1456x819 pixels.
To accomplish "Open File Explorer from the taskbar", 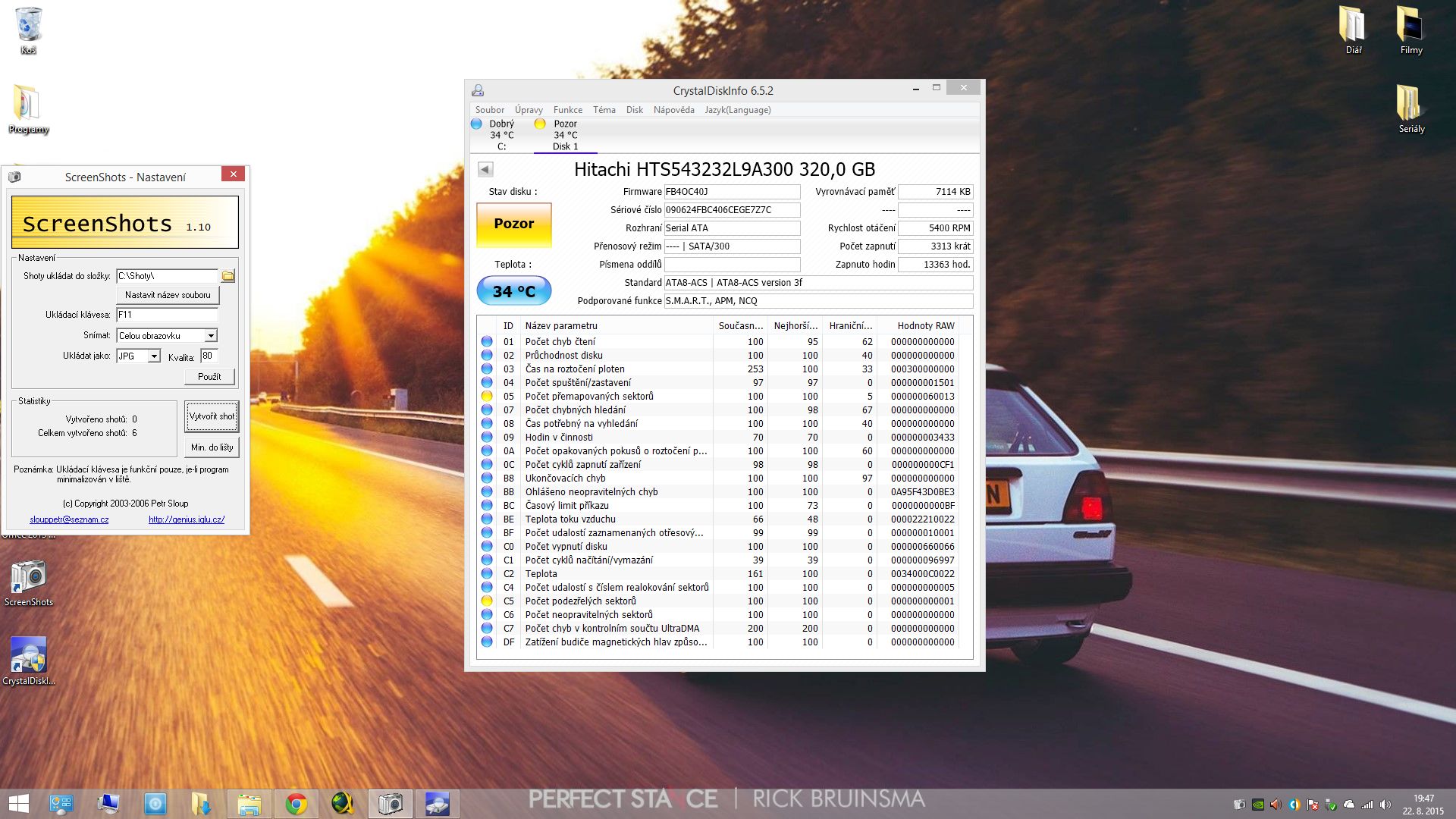I will (x=249, y=804).
